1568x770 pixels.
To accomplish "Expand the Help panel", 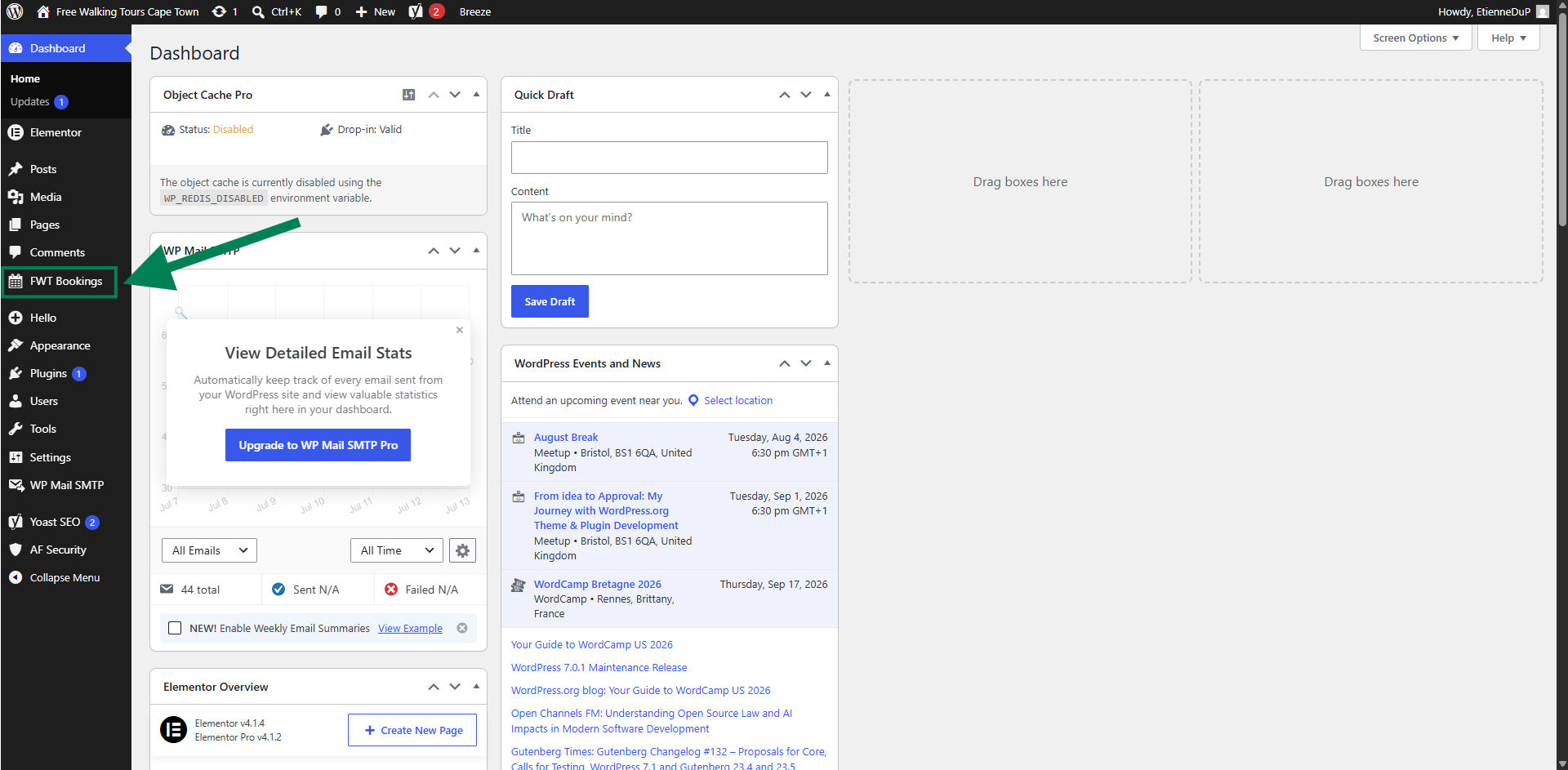I will [x=1508, y=38].
